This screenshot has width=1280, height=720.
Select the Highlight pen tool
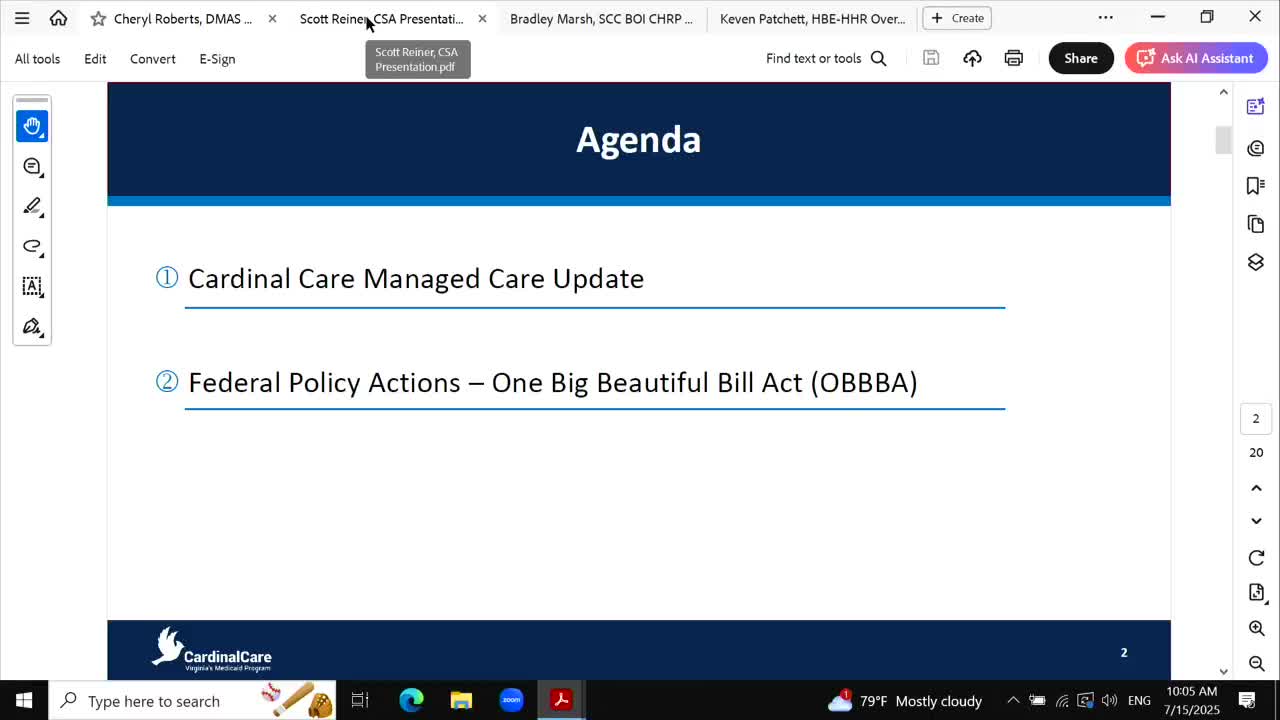tap(32, 206)
